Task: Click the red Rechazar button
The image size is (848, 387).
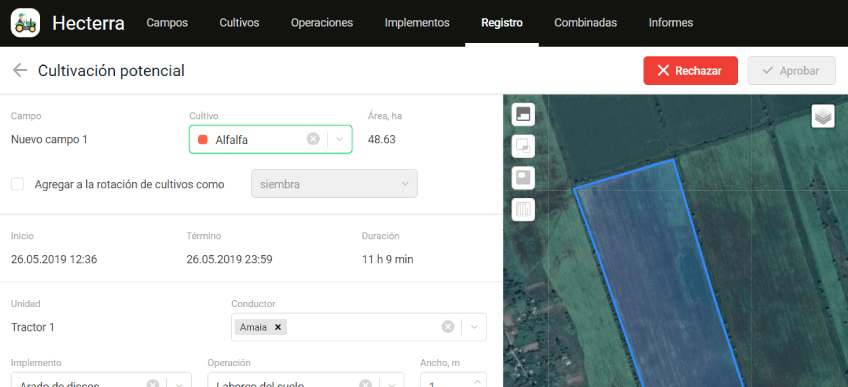Action: [x=691, y=71]
